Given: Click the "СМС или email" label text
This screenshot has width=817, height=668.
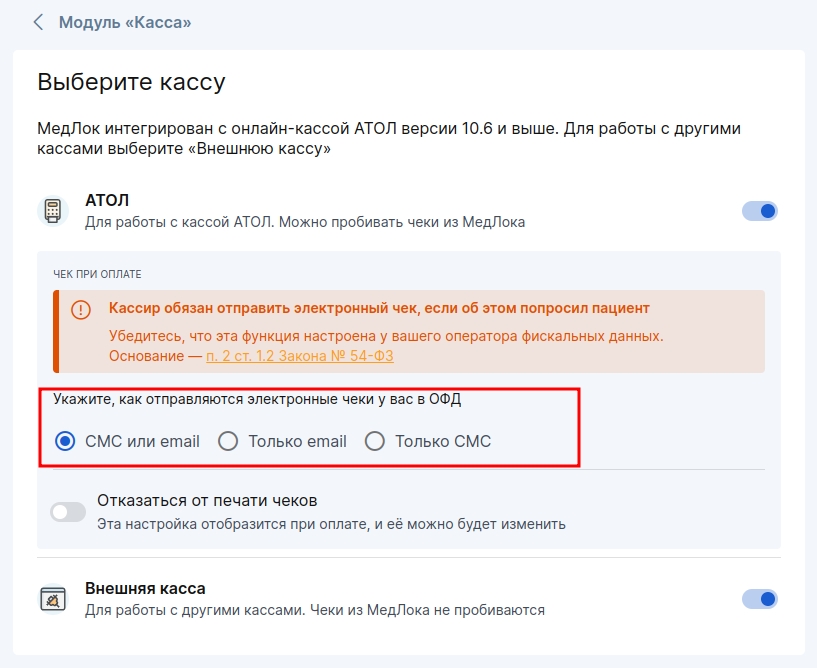Looking at the screenshot, I should click(142, 441).
